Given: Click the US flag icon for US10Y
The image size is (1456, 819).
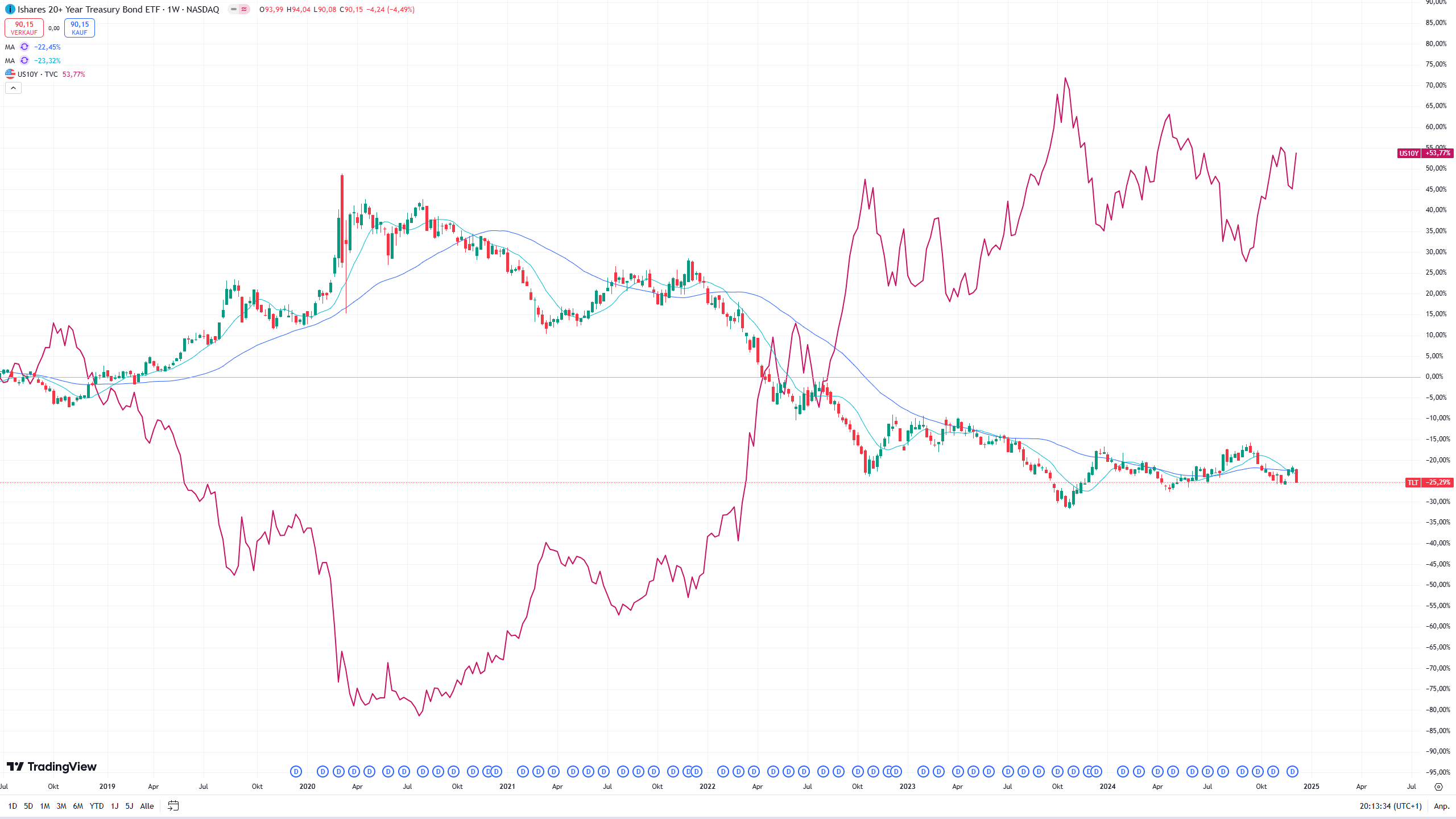Looking at the screenshot, I should pos(10,75).
